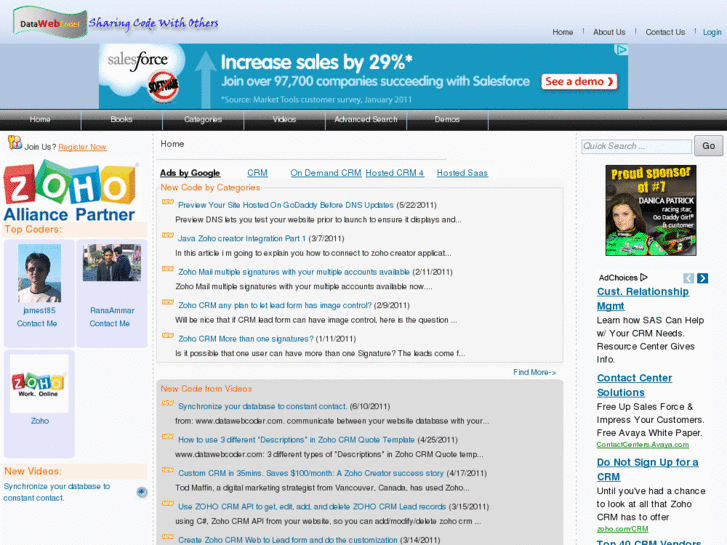
Task: Open Zoho Mail multiple signatures article
Action: [294, 272]
